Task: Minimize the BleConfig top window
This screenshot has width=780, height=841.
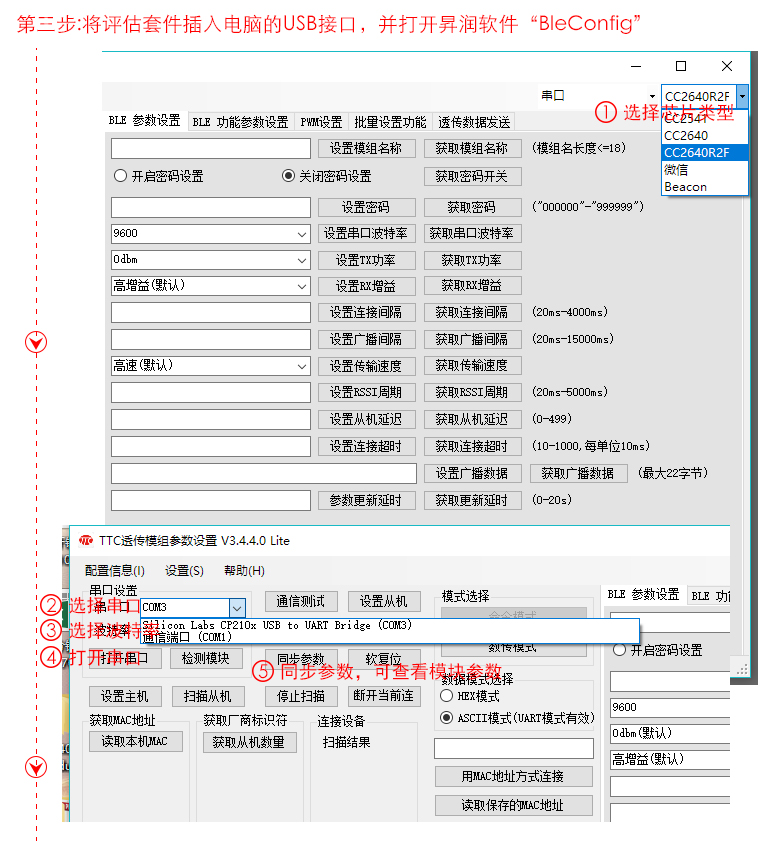Action: click(636, 66)
